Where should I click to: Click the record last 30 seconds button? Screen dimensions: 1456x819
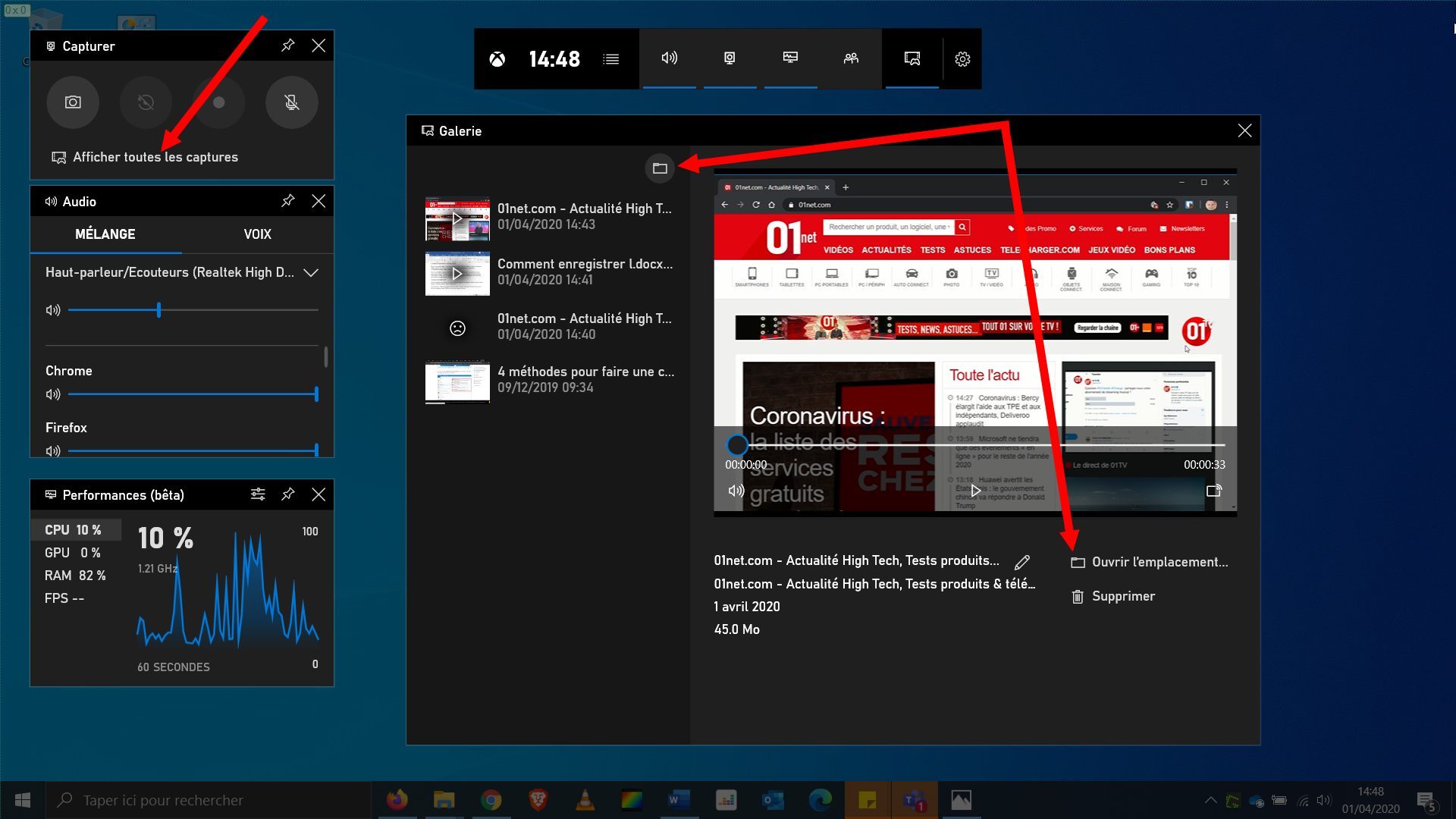click(x=146, y=102)
